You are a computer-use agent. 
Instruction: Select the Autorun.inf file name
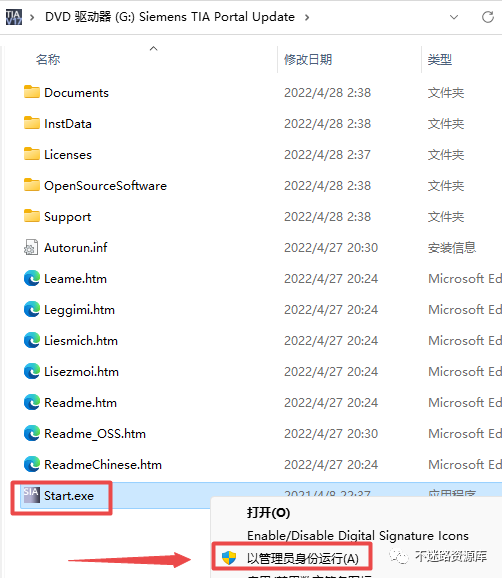(76, 247)
